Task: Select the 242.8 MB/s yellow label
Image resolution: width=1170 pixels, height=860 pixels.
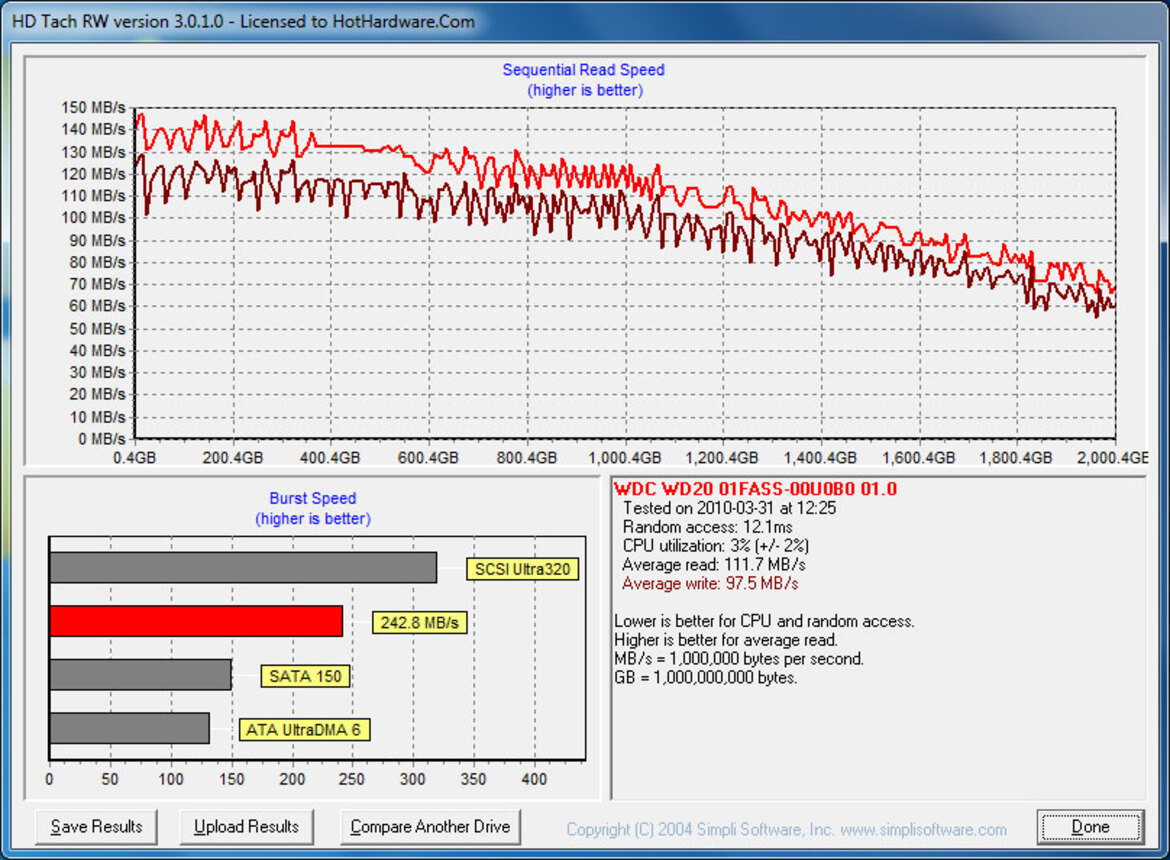Action: (419, 623)
